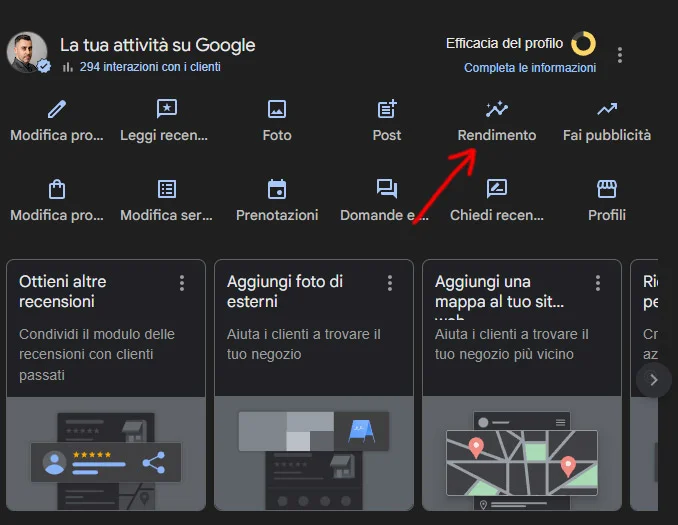Click the map illustration thumbnail
This screenshot has height=525, width=678.
[x=522, y=454]
